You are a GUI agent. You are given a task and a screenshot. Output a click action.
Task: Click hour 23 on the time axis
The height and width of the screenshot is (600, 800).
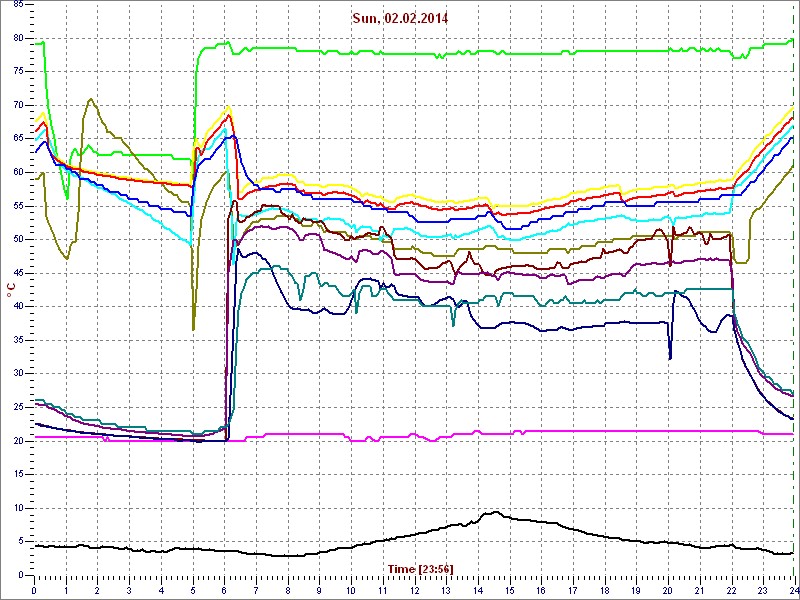tap(763, 590)
